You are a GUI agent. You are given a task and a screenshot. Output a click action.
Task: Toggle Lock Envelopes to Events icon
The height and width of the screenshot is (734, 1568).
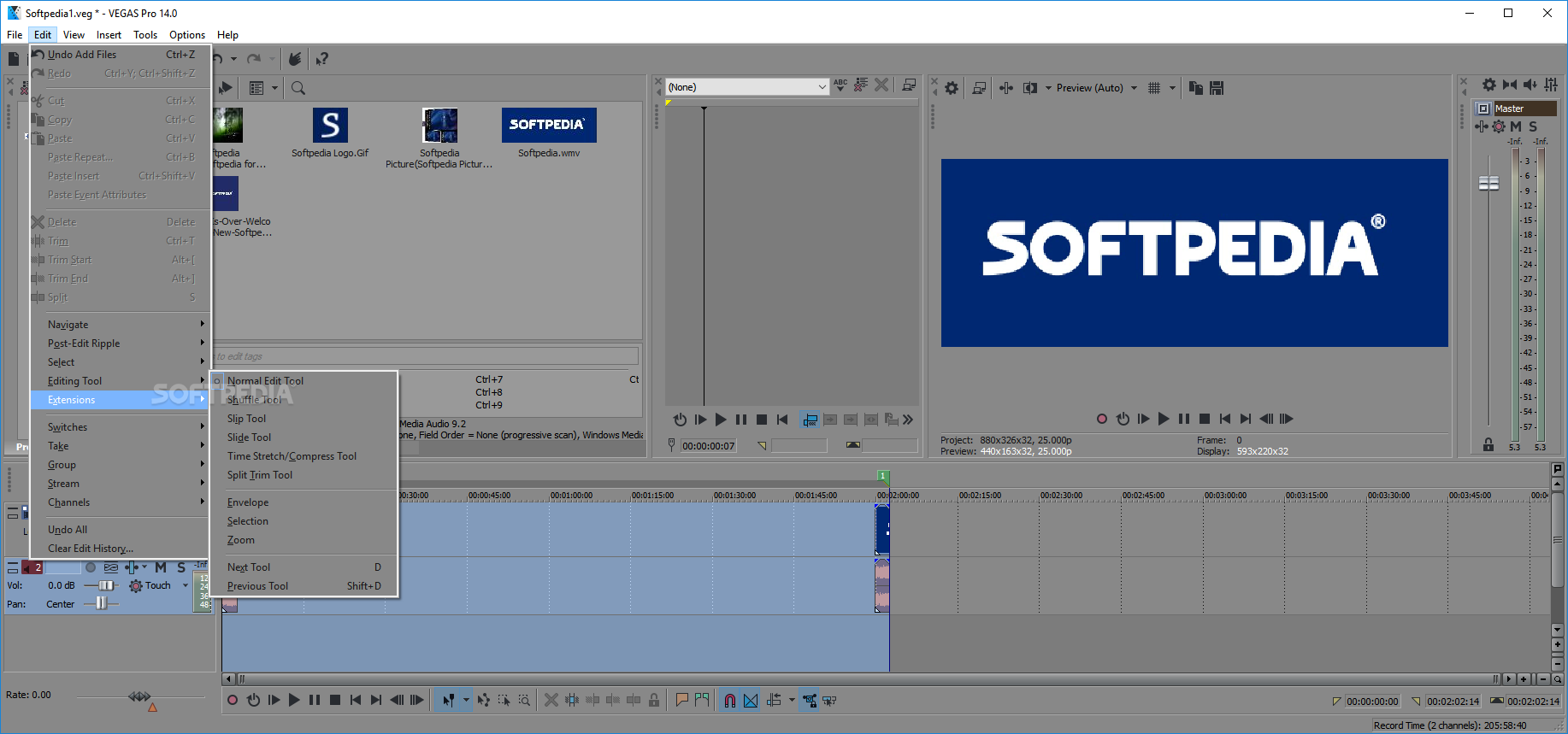(809, 700)
